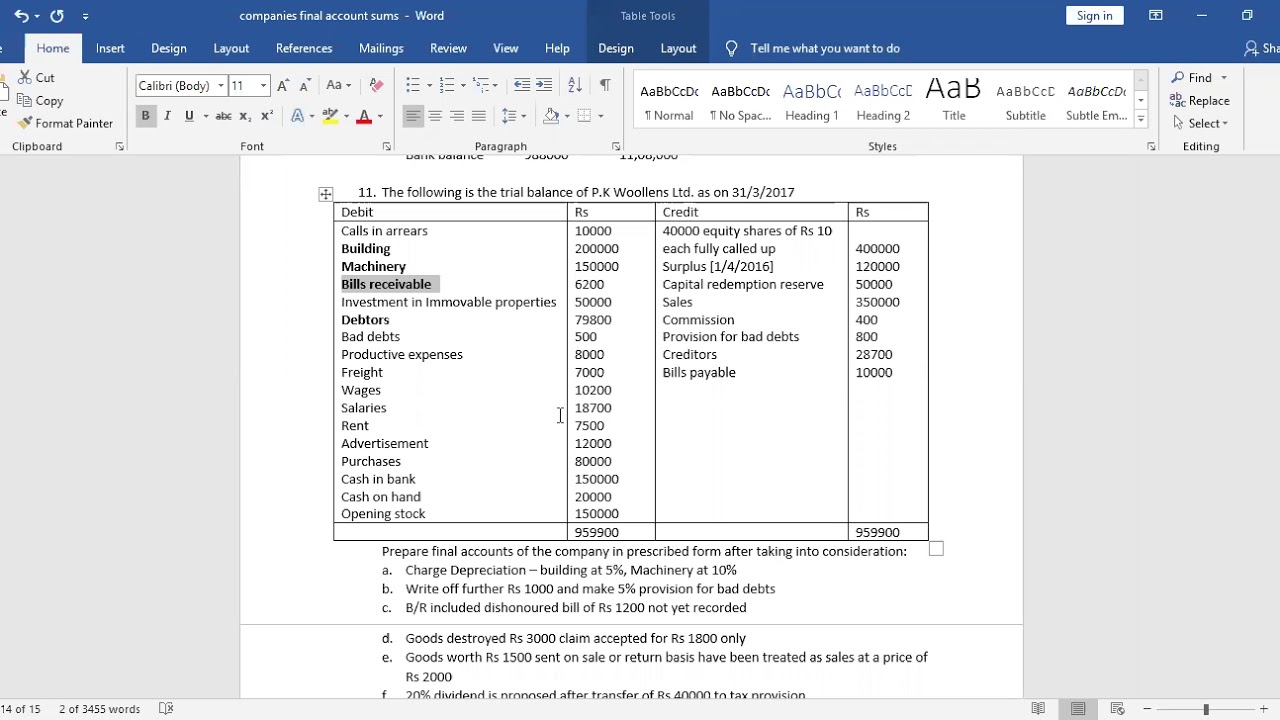Toggle Bold formatting
The width and height of the screenshot is (1280, 720).
point(145,116)
